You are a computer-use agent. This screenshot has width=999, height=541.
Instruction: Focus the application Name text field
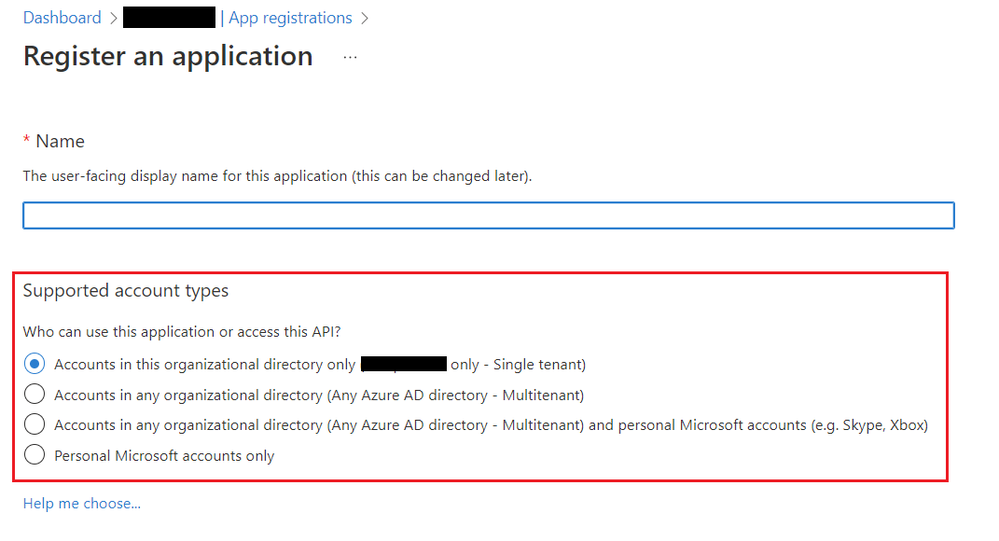488,216
